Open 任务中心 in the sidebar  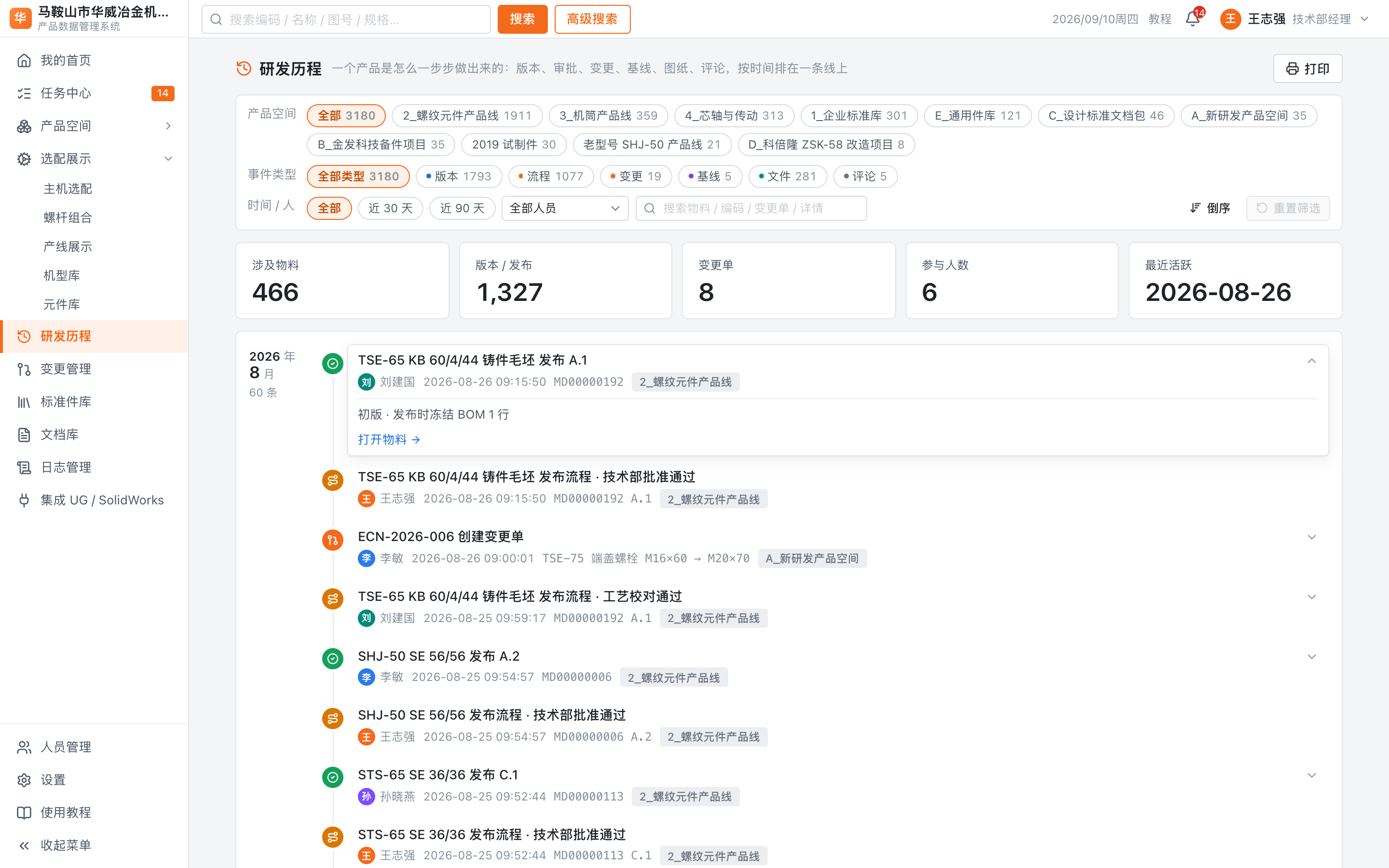click(x=94, y=93)
